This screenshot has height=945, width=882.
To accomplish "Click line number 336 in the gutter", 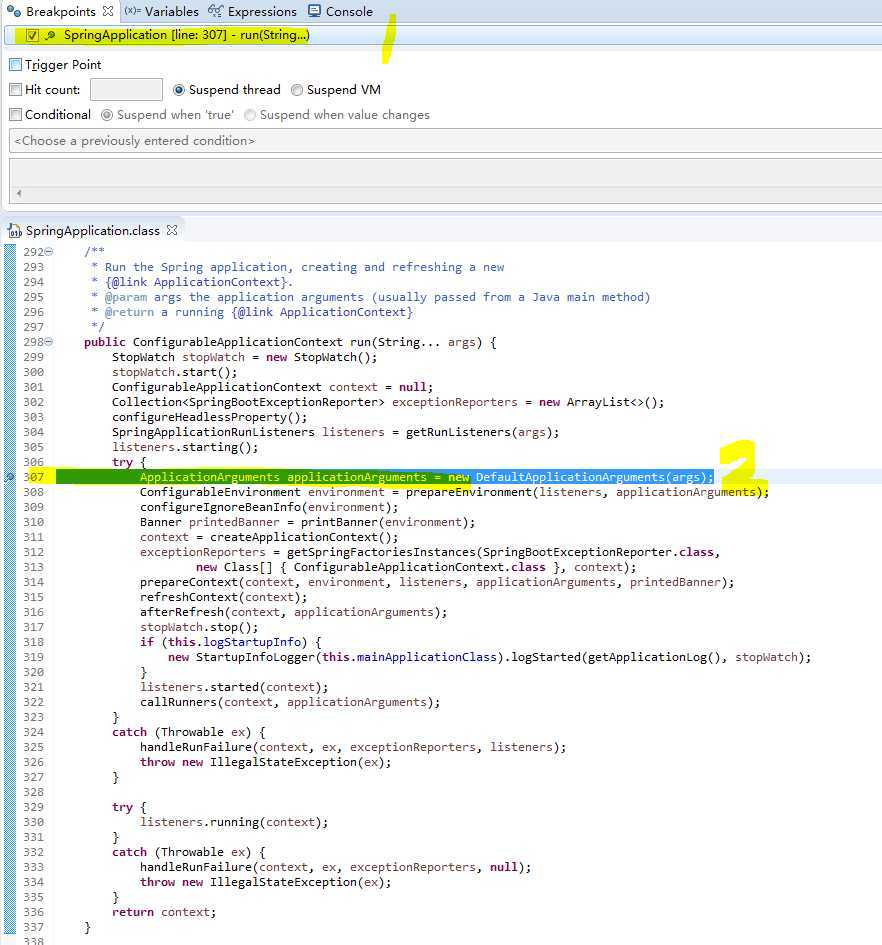I will coord(33,912).
